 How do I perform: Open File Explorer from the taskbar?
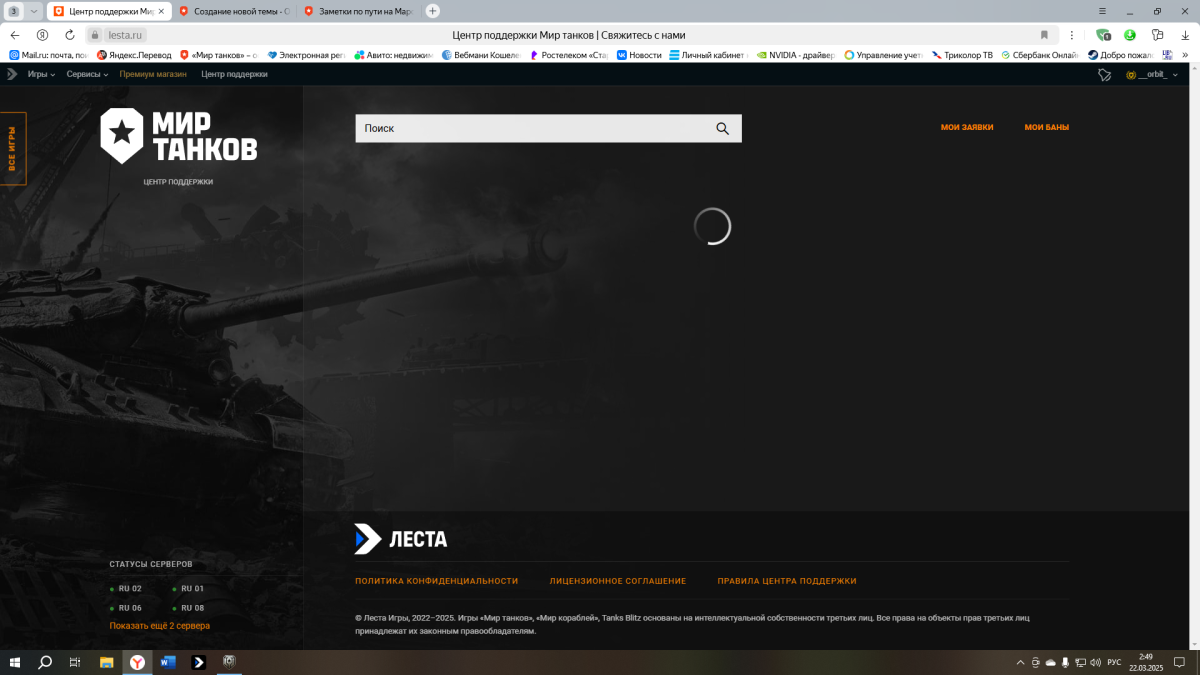(106, 662)
